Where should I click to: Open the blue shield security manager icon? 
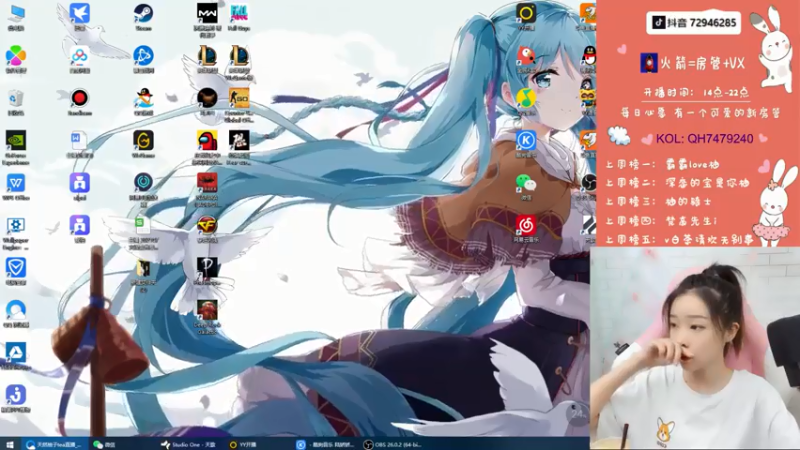[x=16, y=271]
